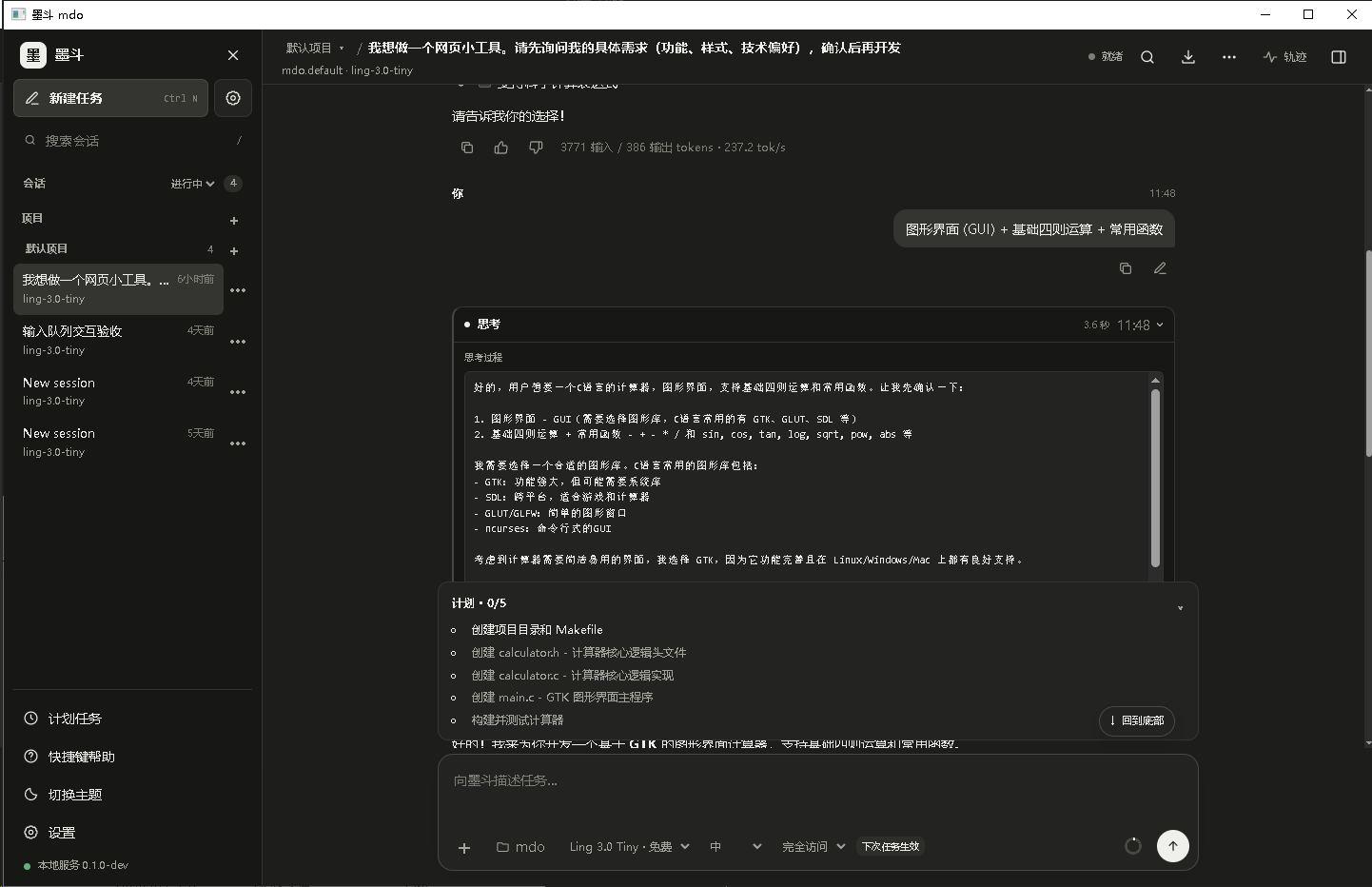The height and width of the screenshot is (887, 1372).
Task: Open options for 我想做一个网页小工具 session
Action: pyautogui.click(x=238, y=290)
